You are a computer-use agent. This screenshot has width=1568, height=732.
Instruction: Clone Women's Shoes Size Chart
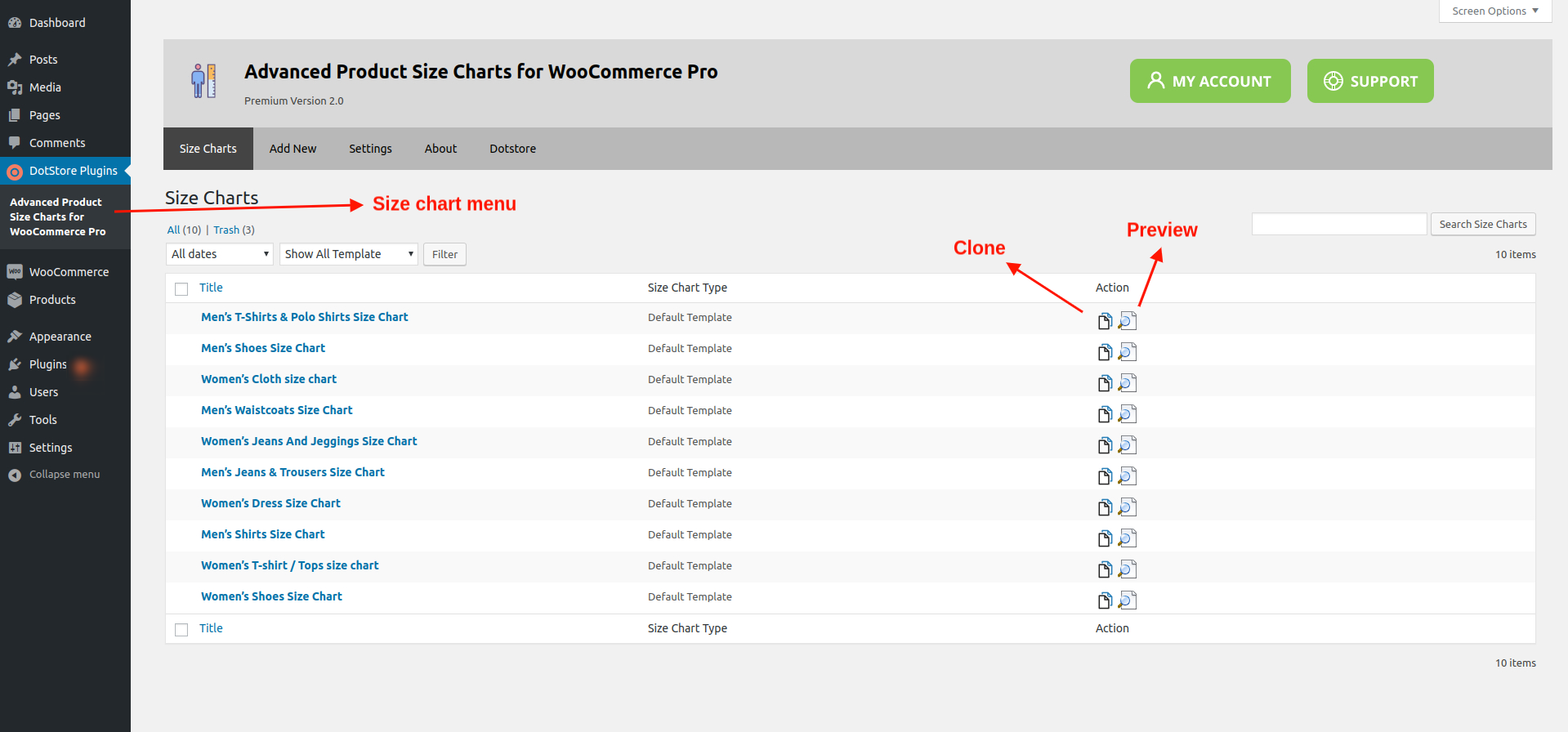(1105, 600)
